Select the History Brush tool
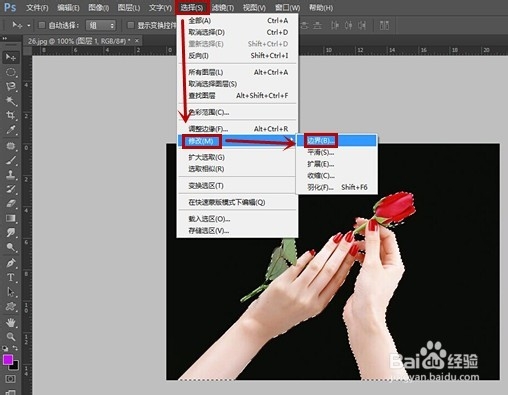The height and width of the screenshot is (395, 508). pos(11,189)
